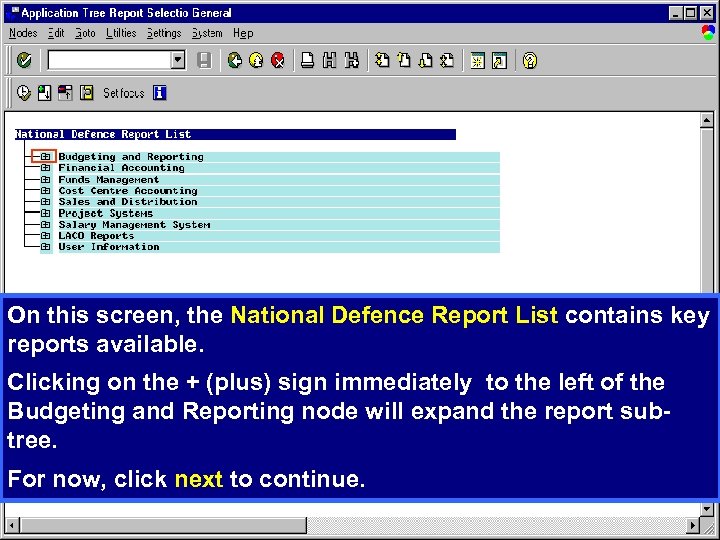The height and width of the screenshot is (540, 720).
Task: Select the LACO Reports label
Action: pyautogui.click(x=96, y=236)
